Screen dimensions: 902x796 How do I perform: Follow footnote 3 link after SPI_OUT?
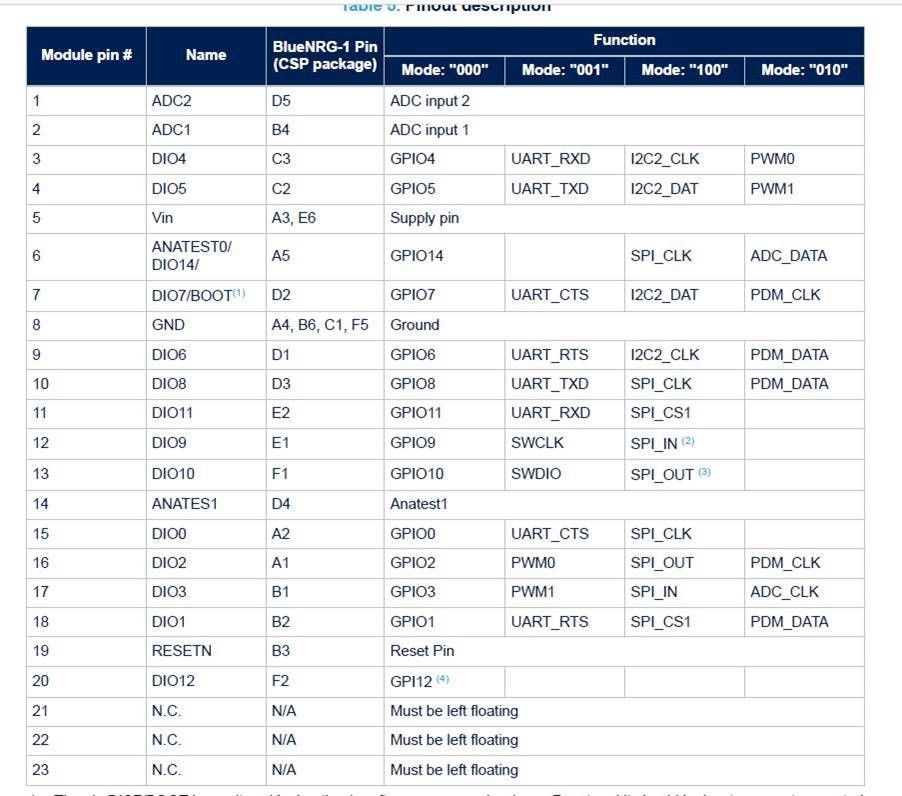coord(704,472)
